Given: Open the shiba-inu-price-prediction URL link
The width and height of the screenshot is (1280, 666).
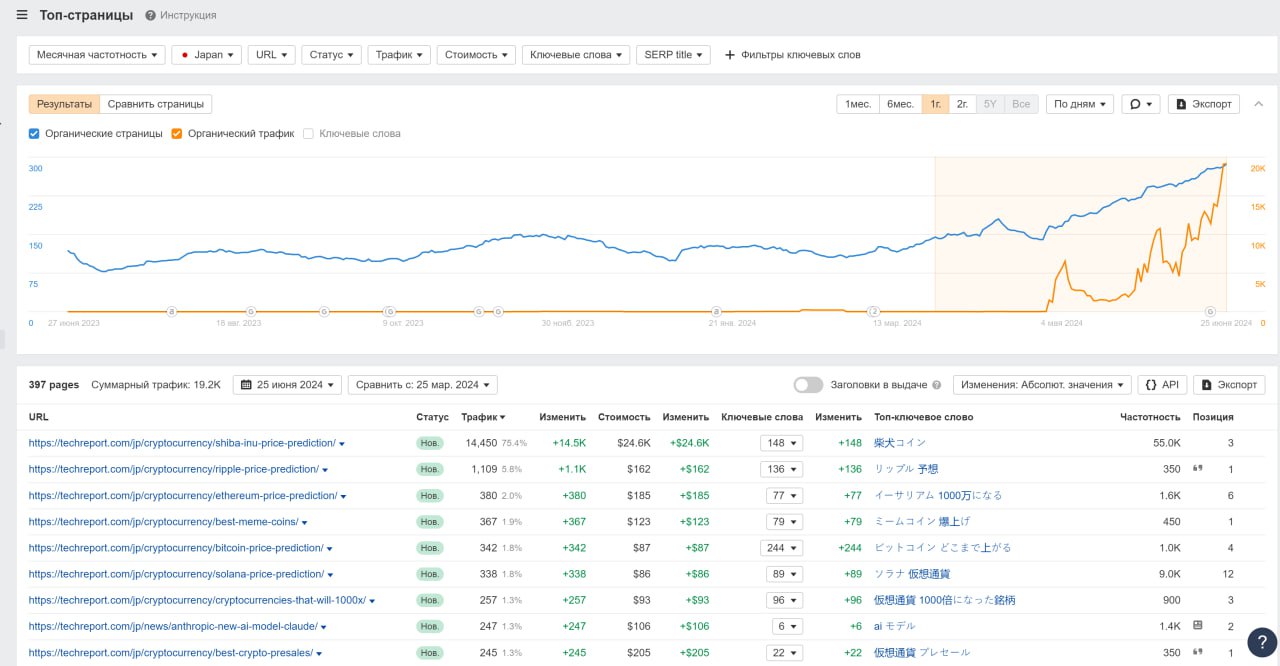Looking at the screenshot, I should click(x=181, y=443).
